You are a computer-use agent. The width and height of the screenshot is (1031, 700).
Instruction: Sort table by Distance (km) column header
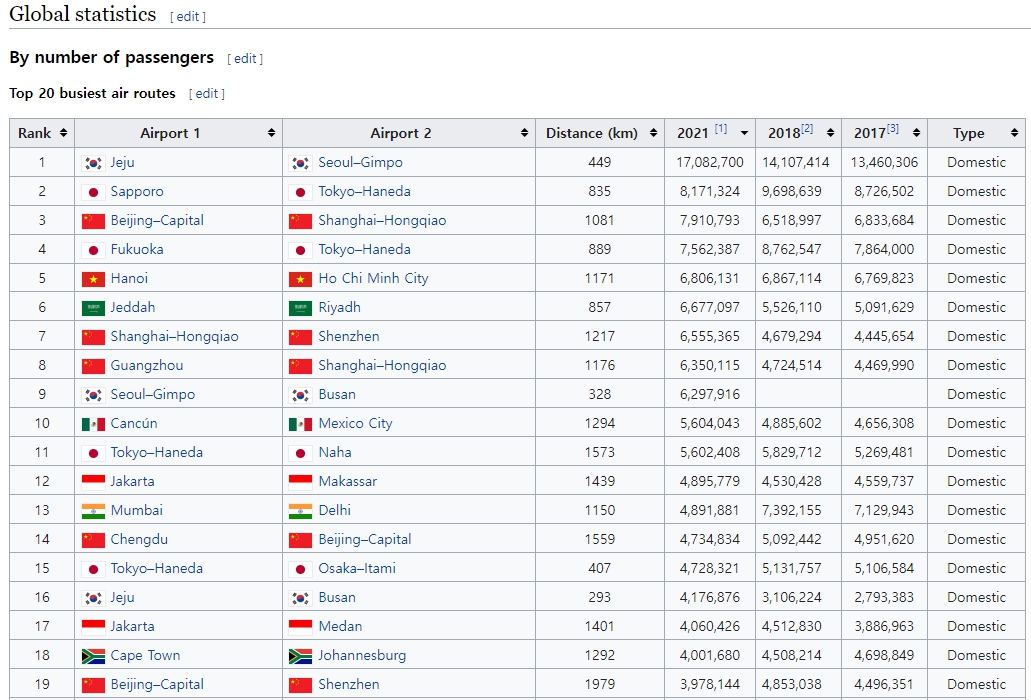click(600, 133)
